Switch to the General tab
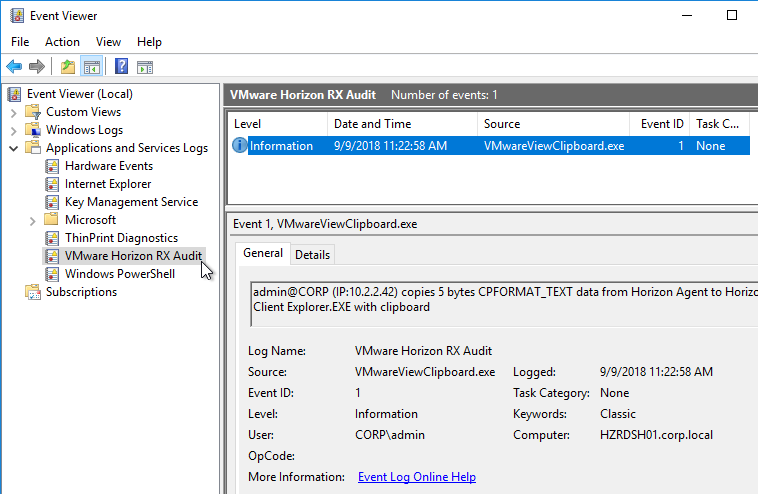 pyautogui.click(x=263, y=253)
